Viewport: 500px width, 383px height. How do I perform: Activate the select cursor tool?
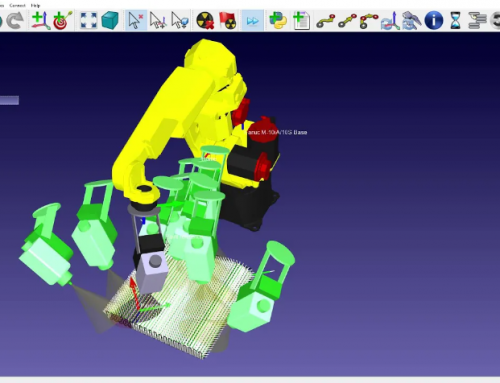136,21
